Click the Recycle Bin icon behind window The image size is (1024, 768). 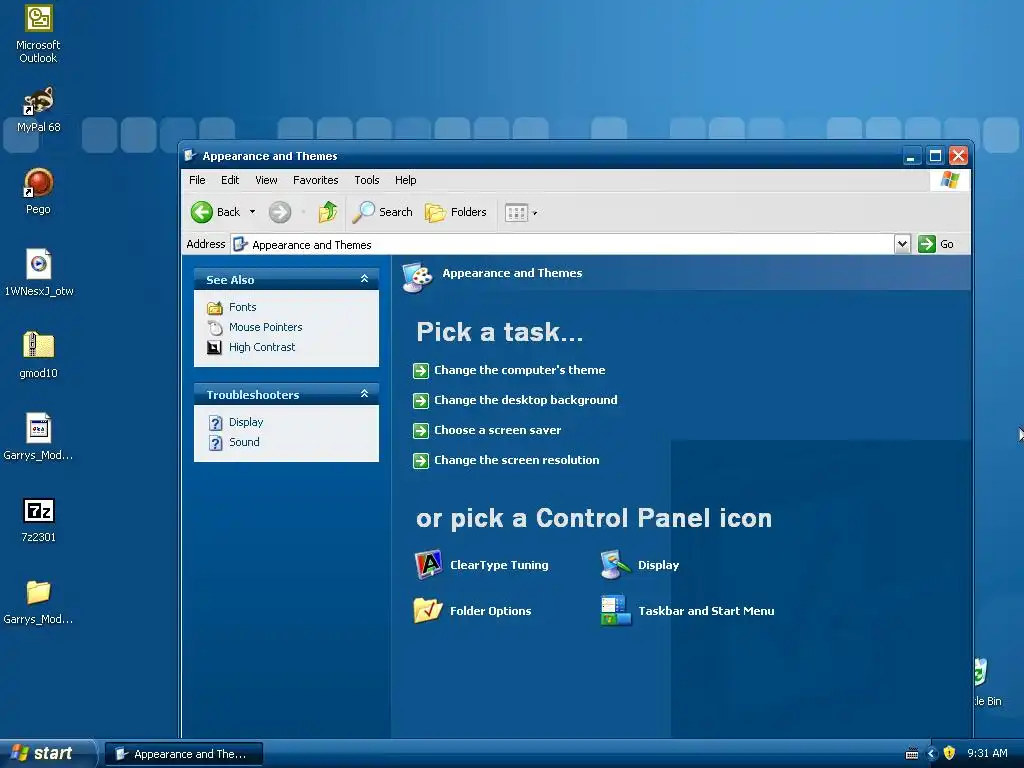[x=981, y=671]
